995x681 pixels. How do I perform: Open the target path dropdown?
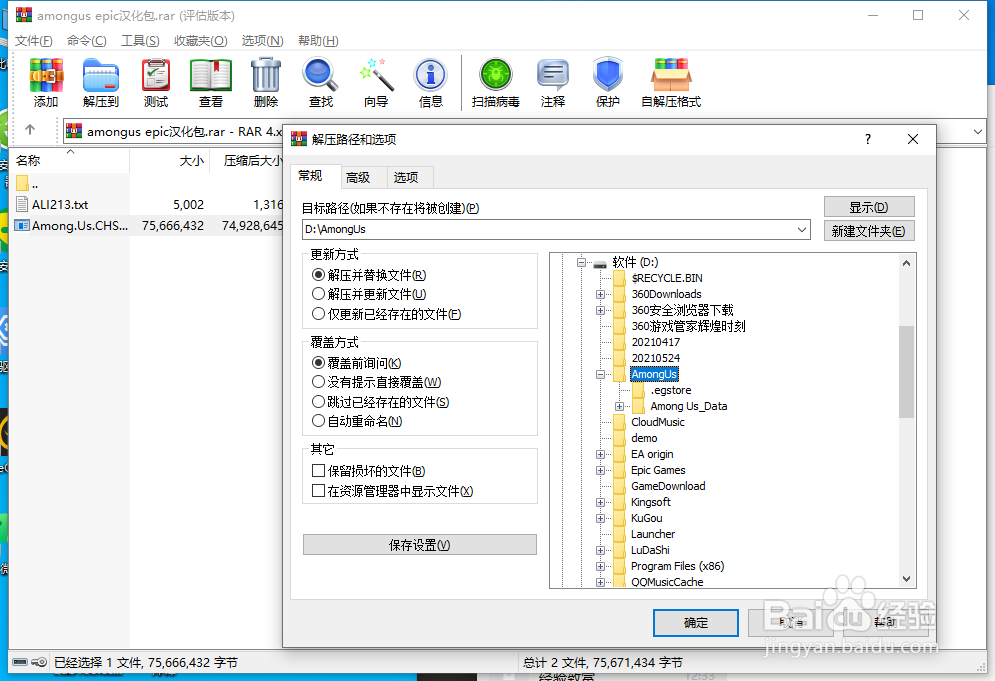point(801,229)
